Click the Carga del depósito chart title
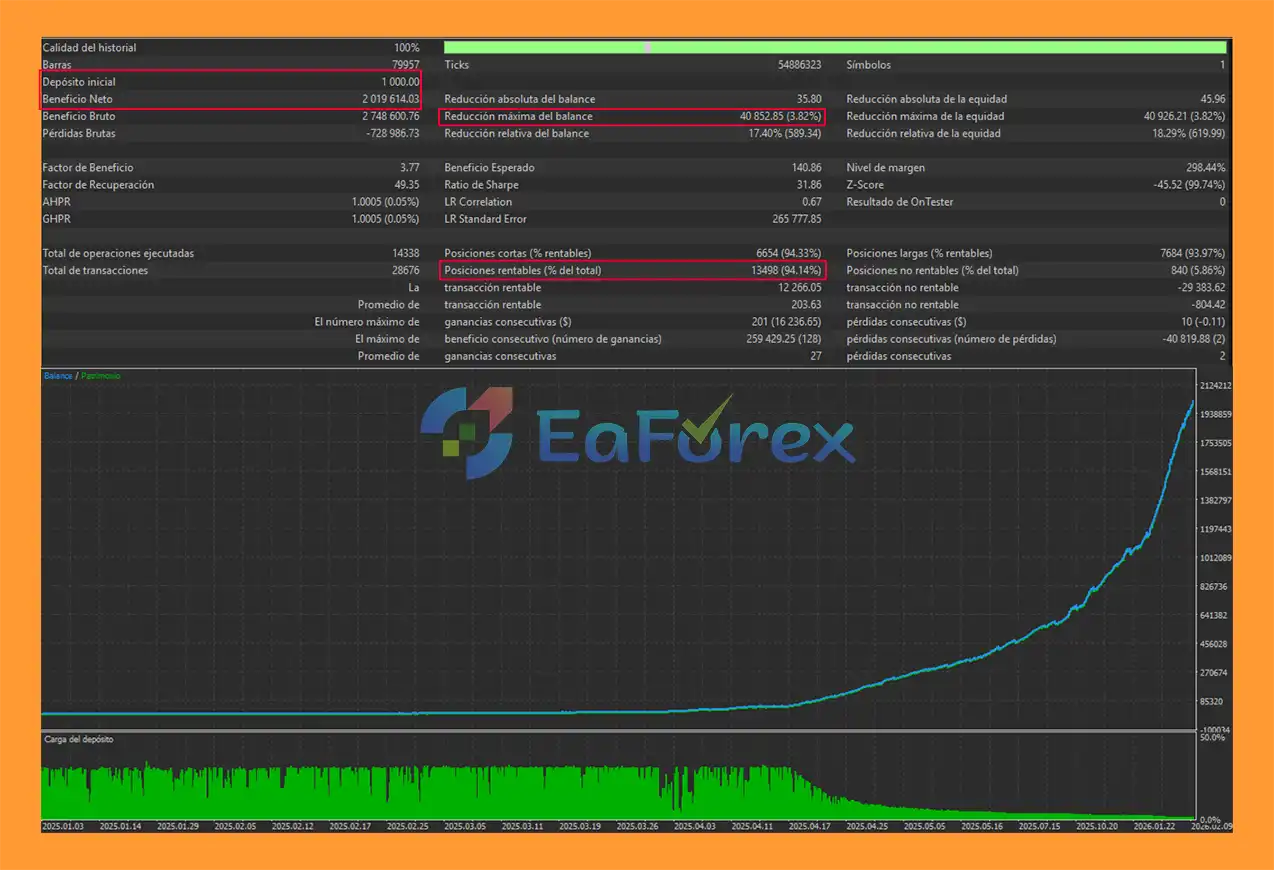This screenshot has width=1274, height=870. click(79, 740)
